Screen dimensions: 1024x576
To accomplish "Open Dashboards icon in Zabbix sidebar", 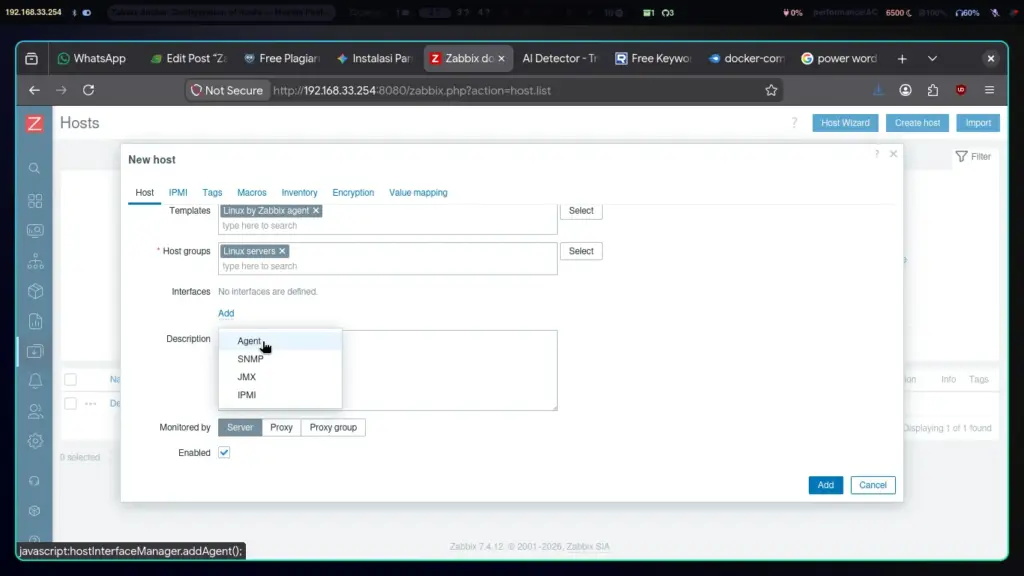I will pyautogui.click(x=35, y=200).
